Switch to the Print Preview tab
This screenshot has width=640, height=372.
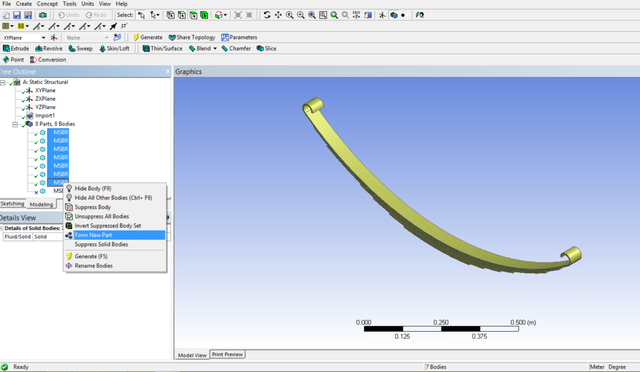coord(227,354)
